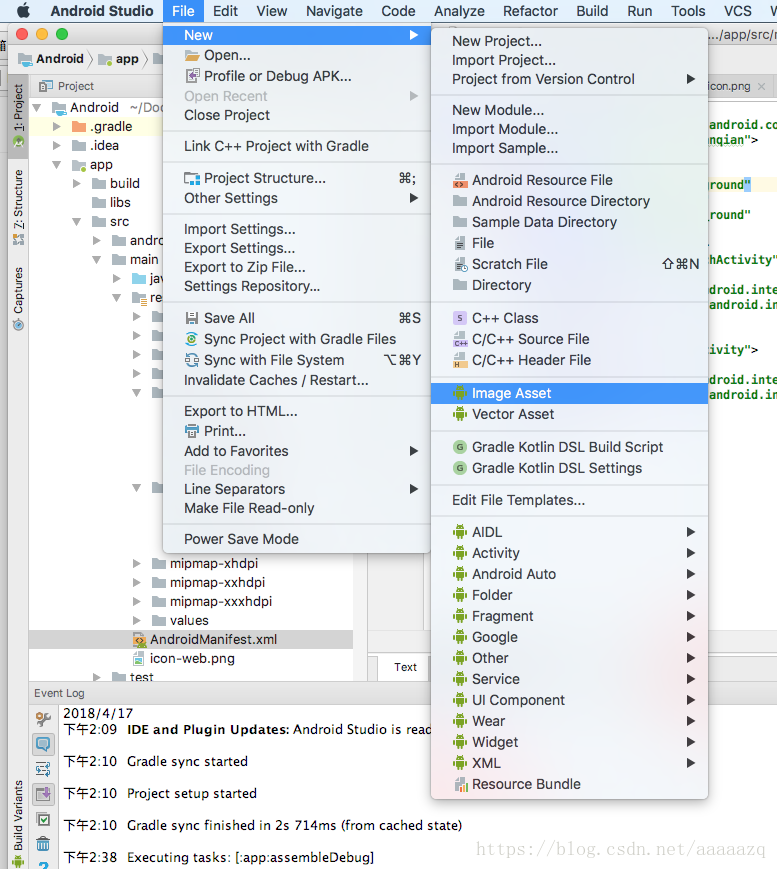Expand Add to Favorites submenu
The image size is (777, 869).
coord(413,451)
